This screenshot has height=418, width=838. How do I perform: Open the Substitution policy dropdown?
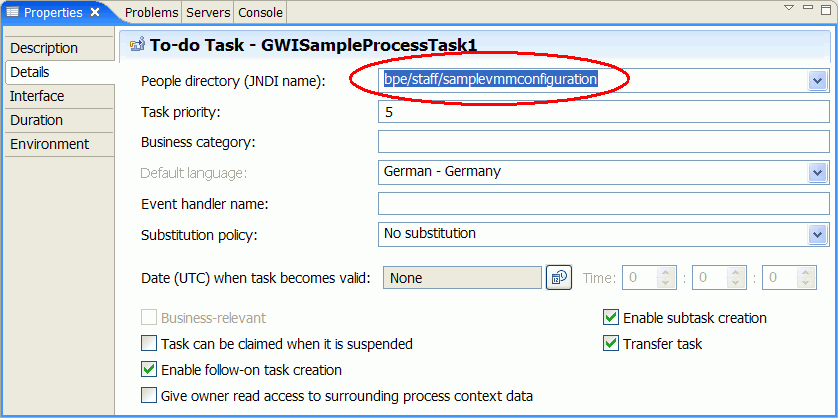point(817,234)
